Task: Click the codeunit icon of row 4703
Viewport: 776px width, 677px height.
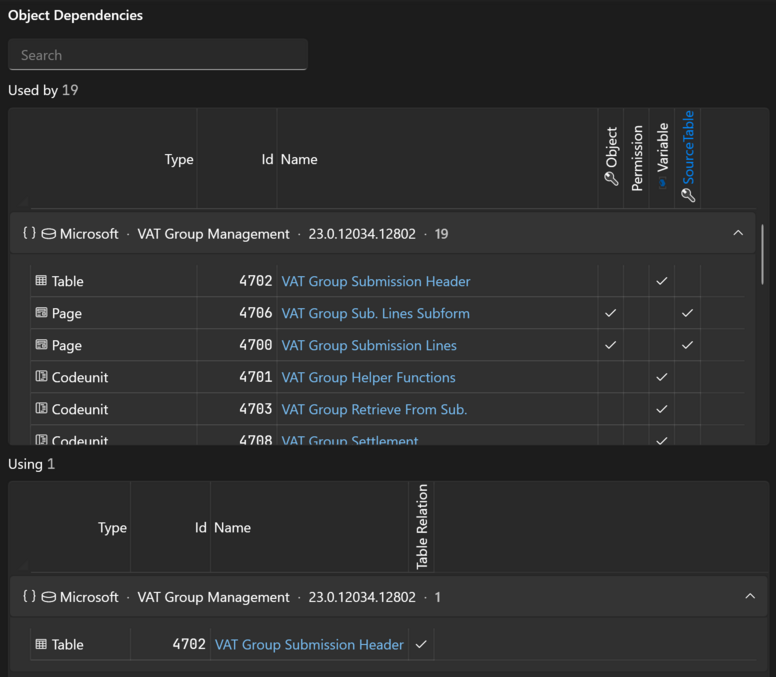Action: pyautogui.click(x=41, y=409)
